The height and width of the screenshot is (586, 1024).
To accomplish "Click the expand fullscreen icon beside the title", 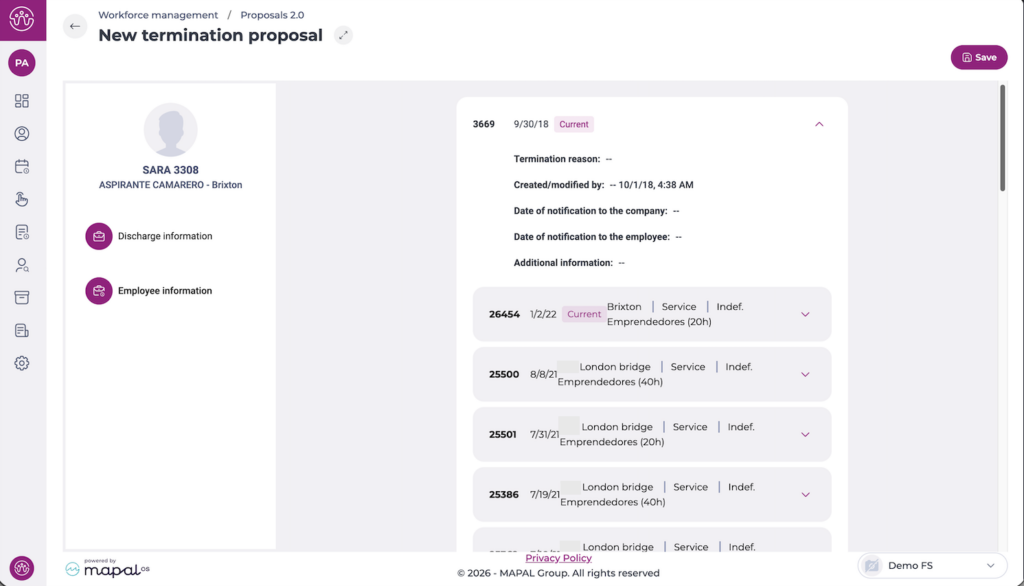I will [343, 35].
